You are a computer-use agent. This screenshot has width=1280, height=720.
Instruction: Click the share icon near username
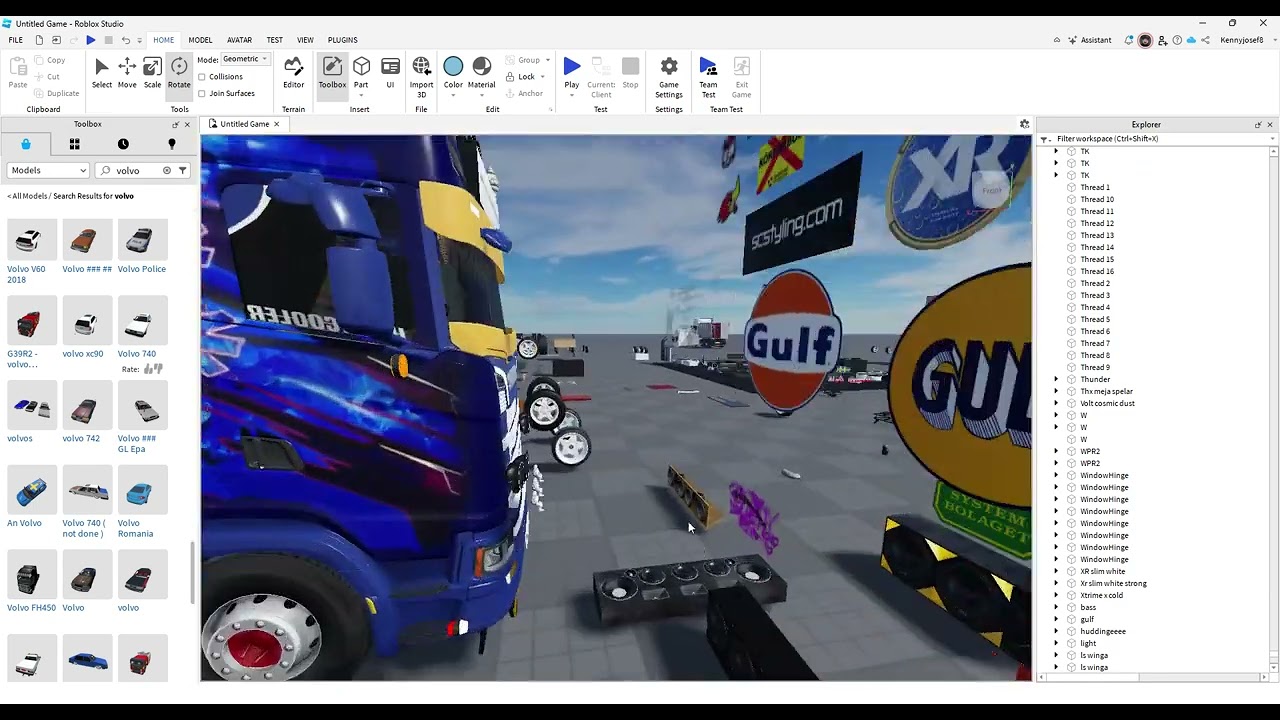1206,40
